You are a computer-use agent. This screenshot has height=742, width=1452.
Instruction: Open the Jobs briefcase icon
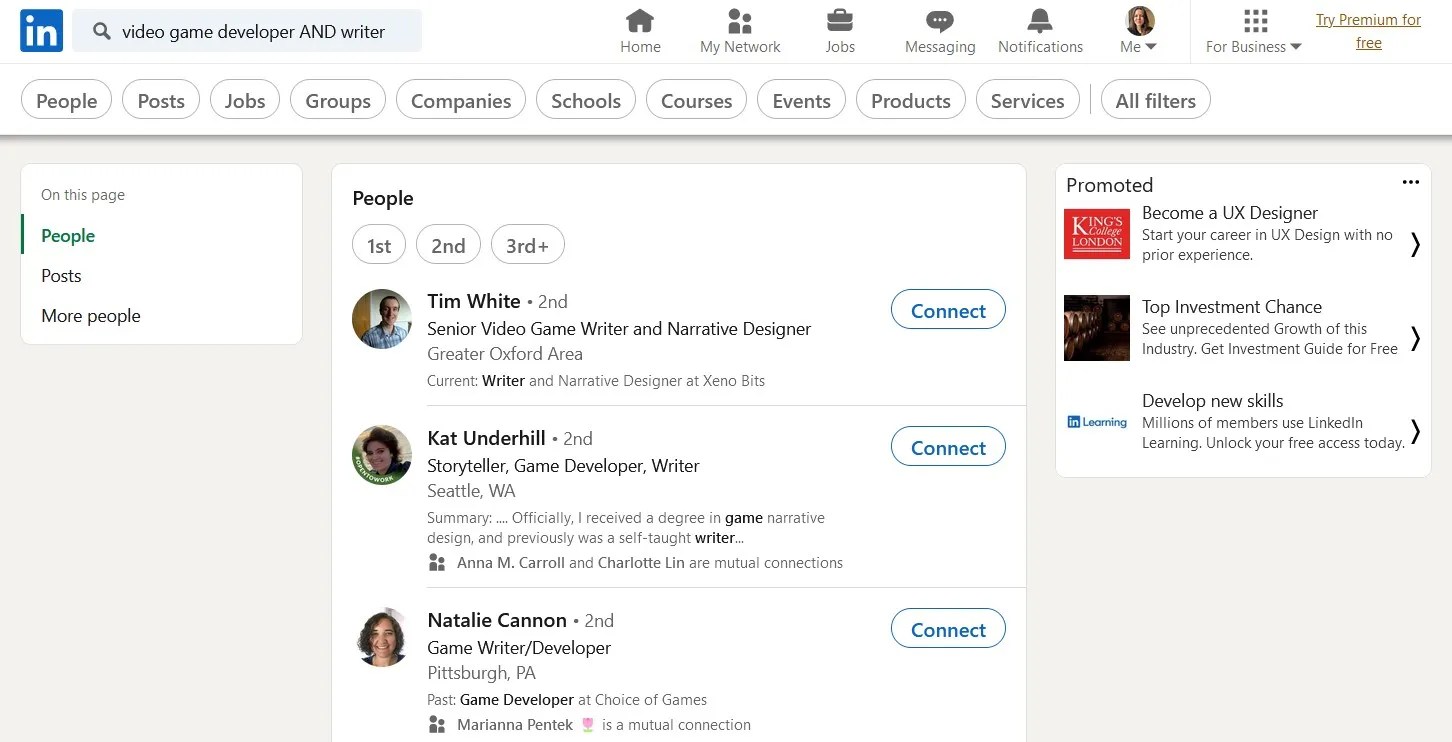pos(839,20)
